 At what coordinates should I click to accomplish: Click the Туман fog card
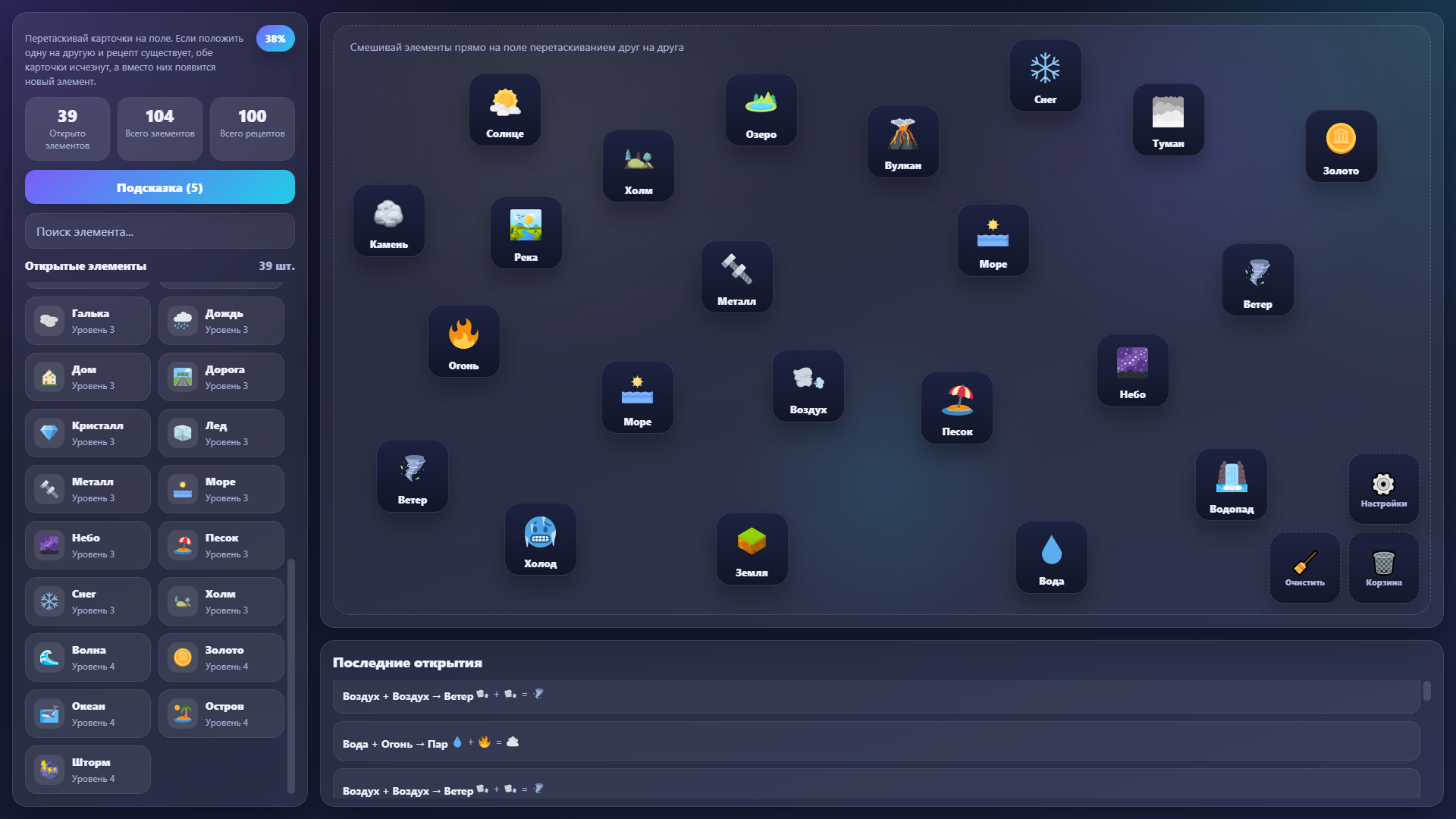tap(1167, 120)
